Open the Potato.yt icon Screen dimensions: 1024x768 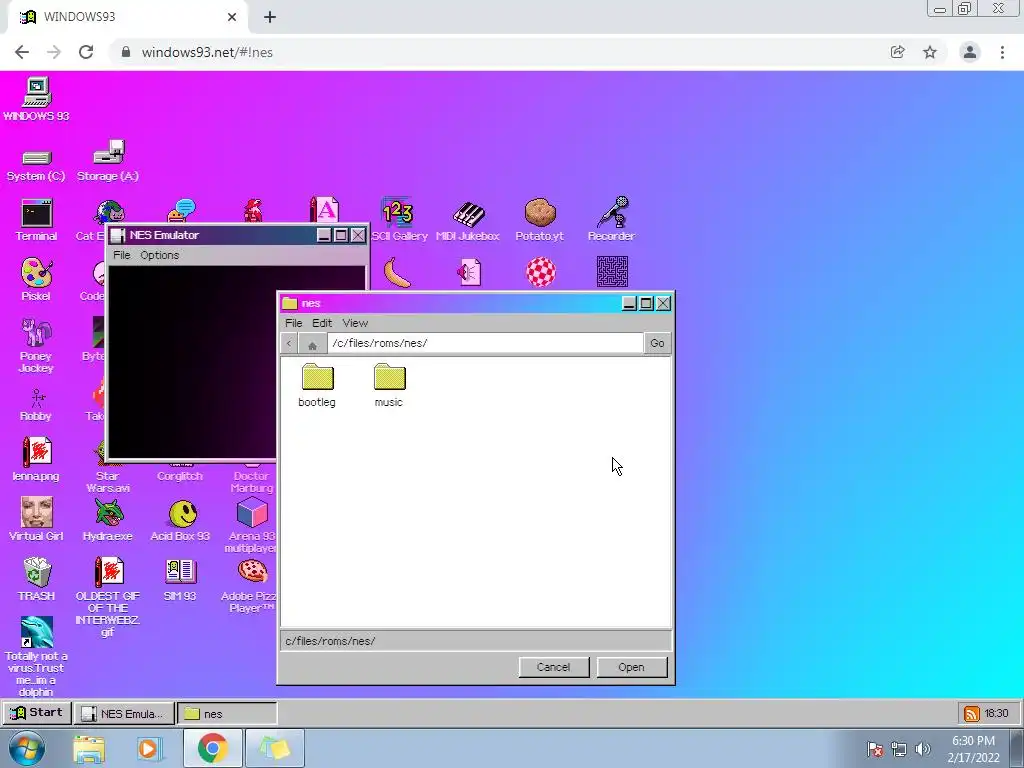tap(540, 220)
